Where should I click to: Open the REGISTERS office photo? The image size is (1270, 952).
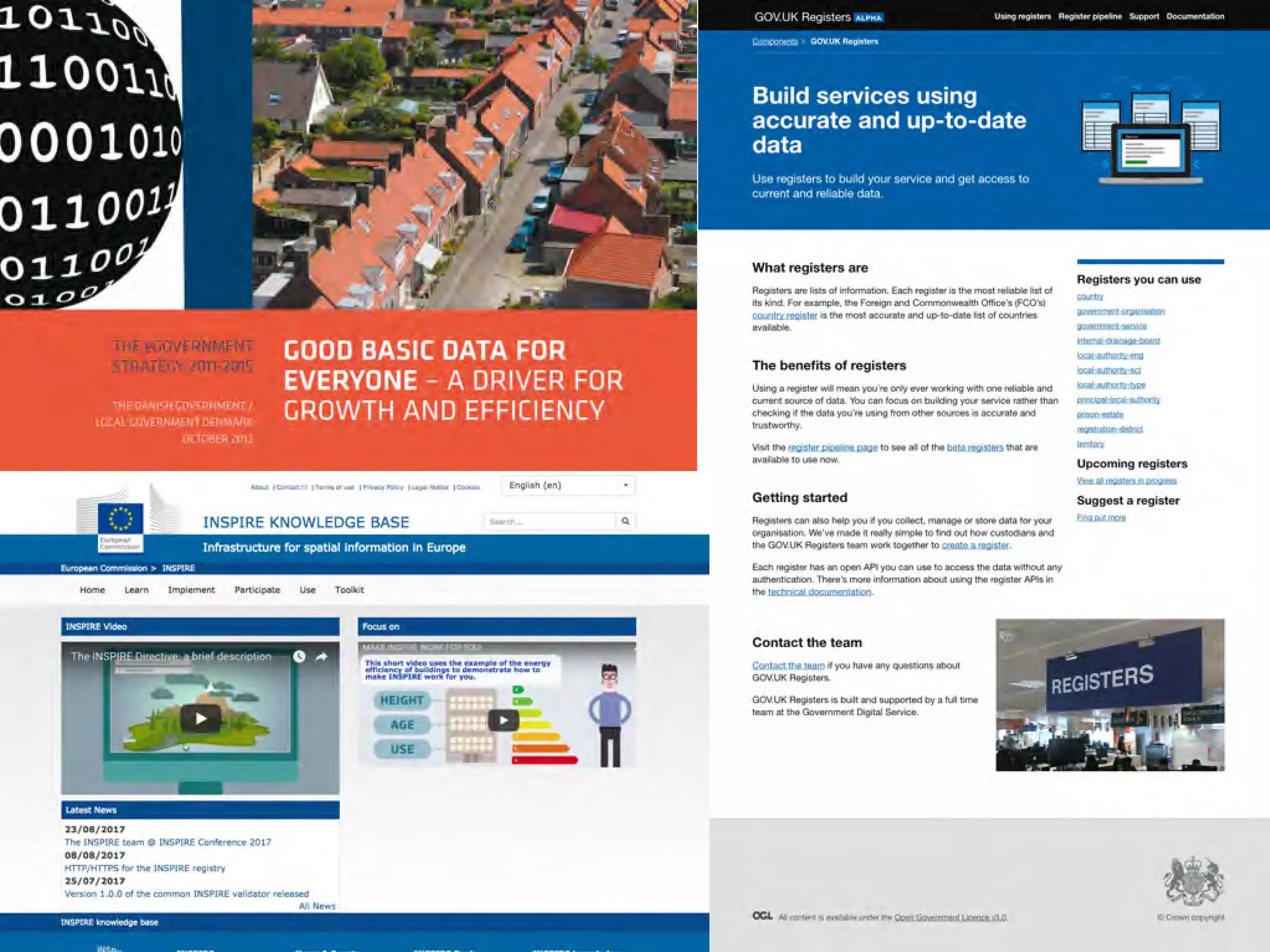point(1109,695)
